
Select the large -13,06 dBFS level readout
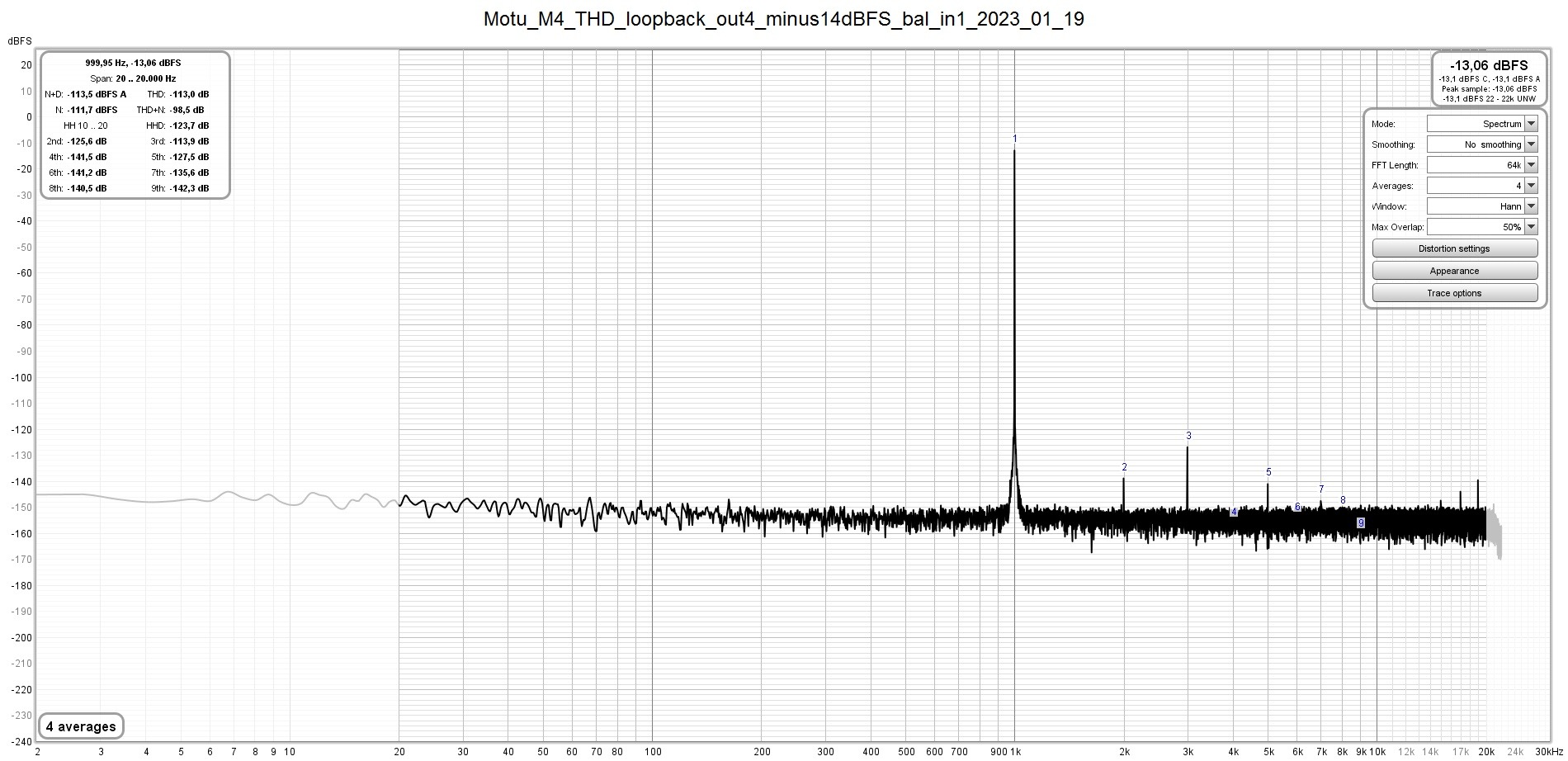1489,65
